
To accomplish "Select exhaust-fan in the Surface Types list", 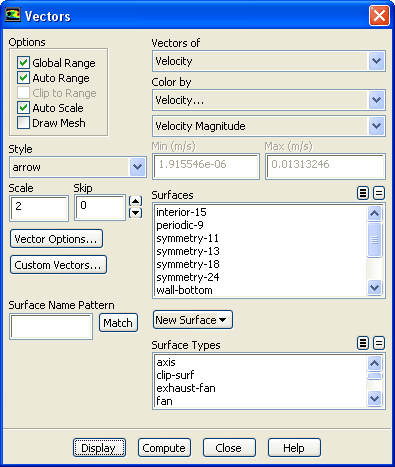I will [260, 388].
